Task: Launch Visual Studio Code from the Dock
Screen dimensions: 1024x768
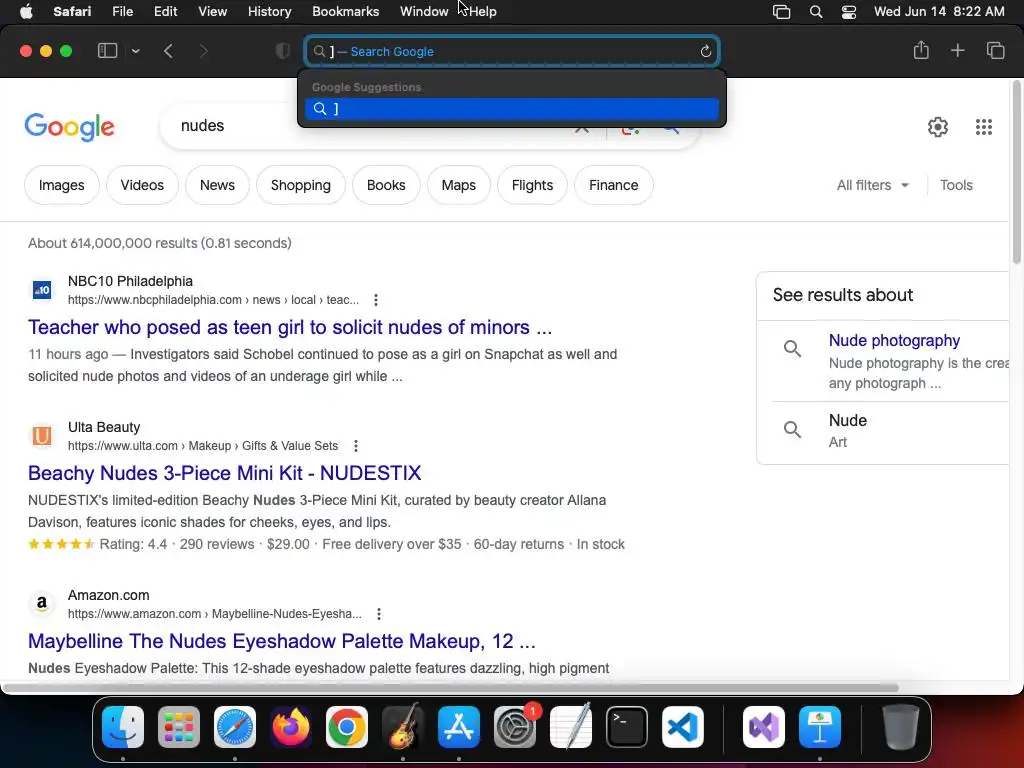Action: tap(683, 727)
